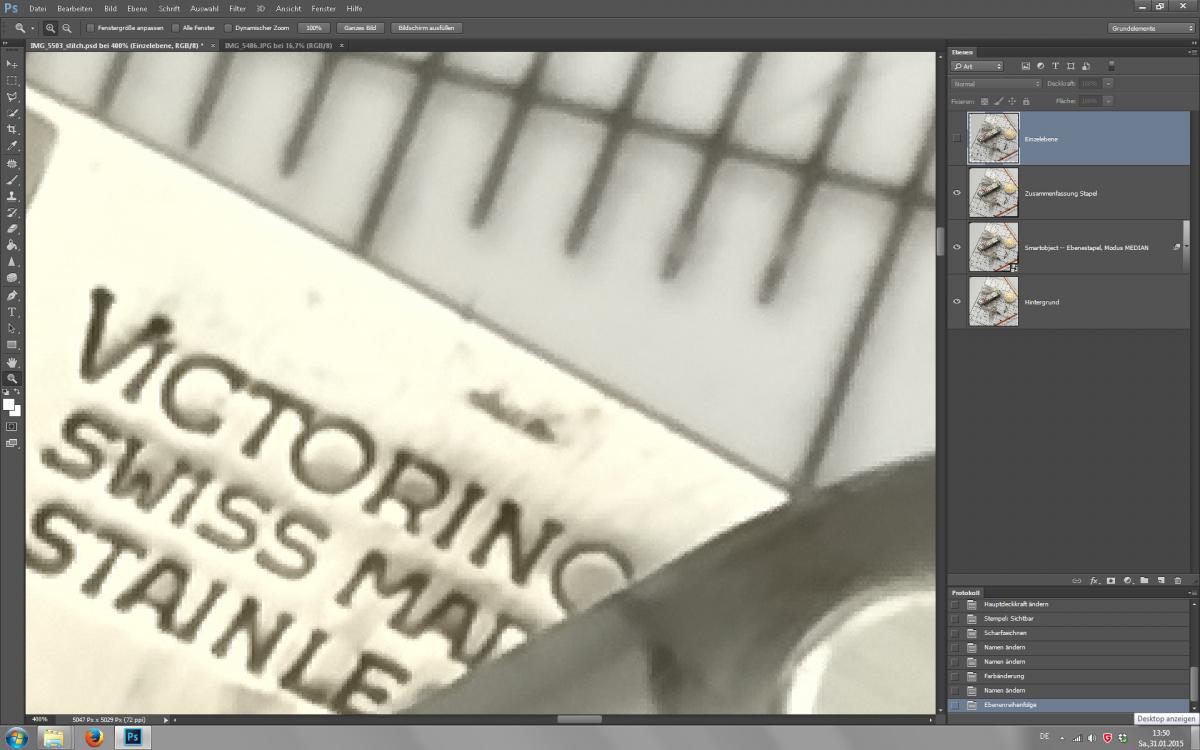Select the Brush tool
Image resolution: width=1200 pixels, height=750 pixels.
[12, 180]
